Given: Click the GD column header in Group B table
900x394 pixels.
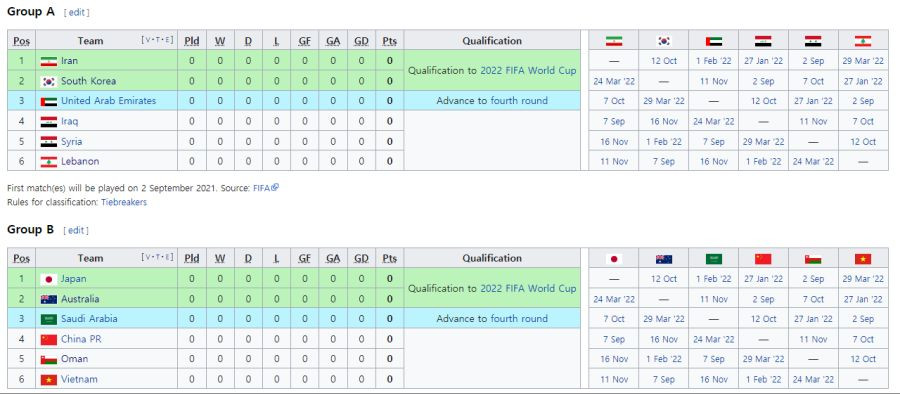Looking at the screenshot, I should point(361,258).
